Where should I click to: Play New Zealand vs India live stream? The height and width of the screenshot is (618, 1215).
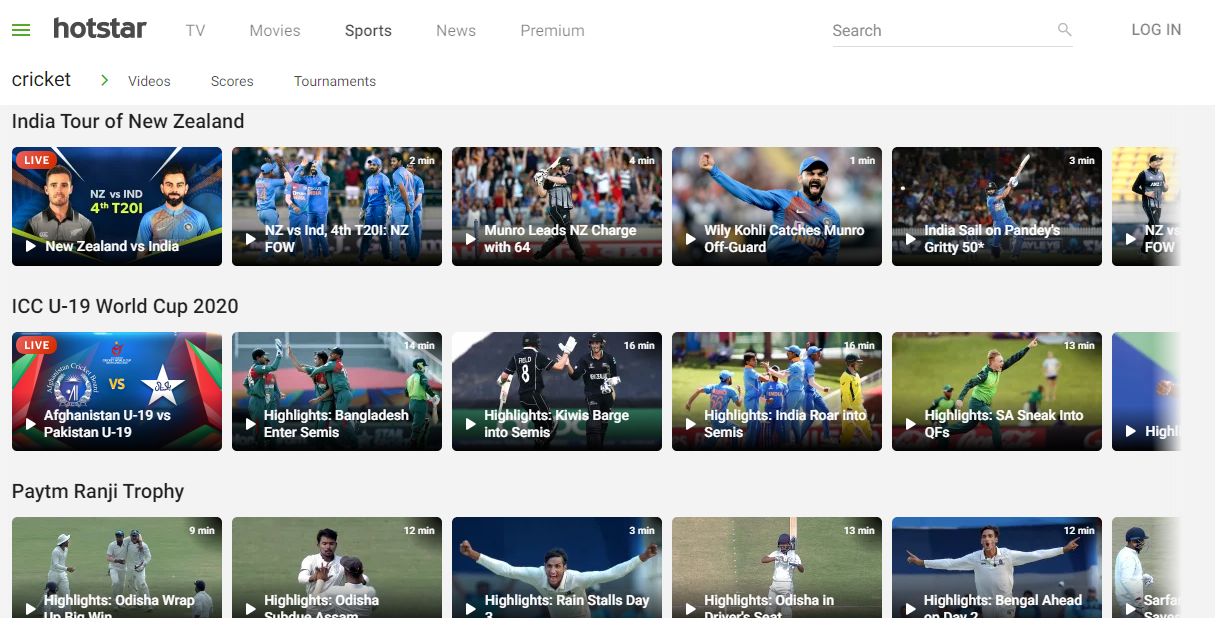coord(117,206)
